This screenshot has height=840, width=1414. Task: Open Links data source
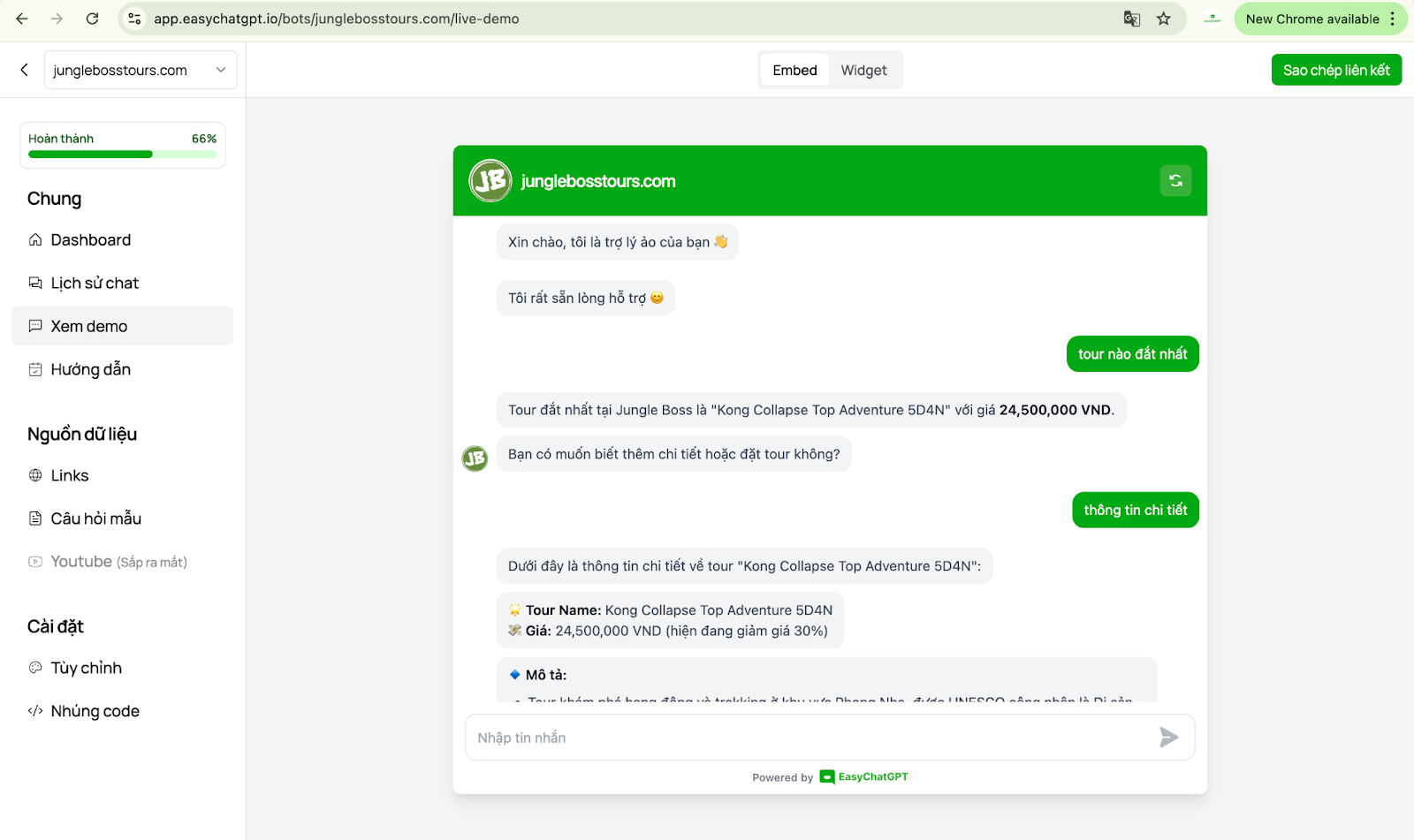(x=122, y=475)
